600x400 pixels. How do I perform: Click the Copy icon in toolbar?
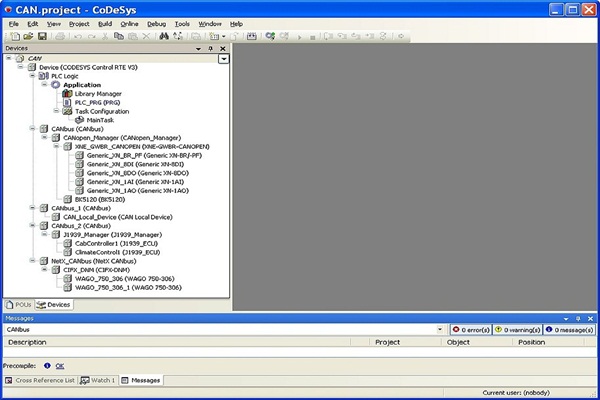point(119,36)
